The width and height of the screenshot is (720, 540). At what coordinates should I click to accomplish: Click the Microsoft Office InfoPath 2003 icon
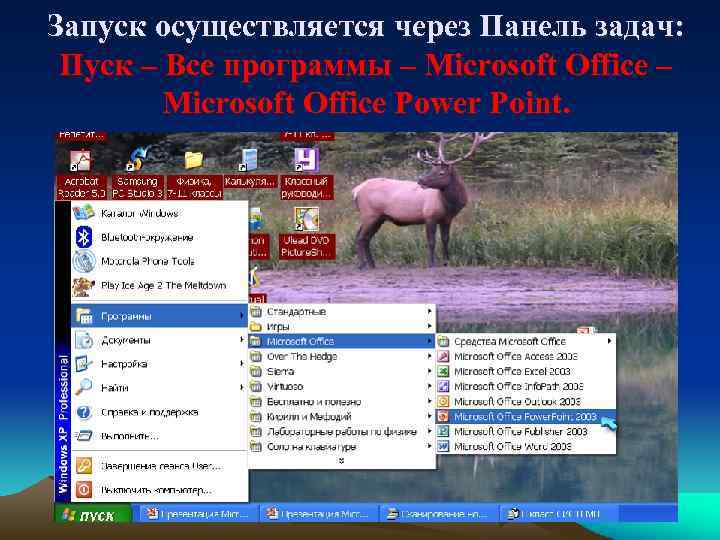(x=443, y=387)
